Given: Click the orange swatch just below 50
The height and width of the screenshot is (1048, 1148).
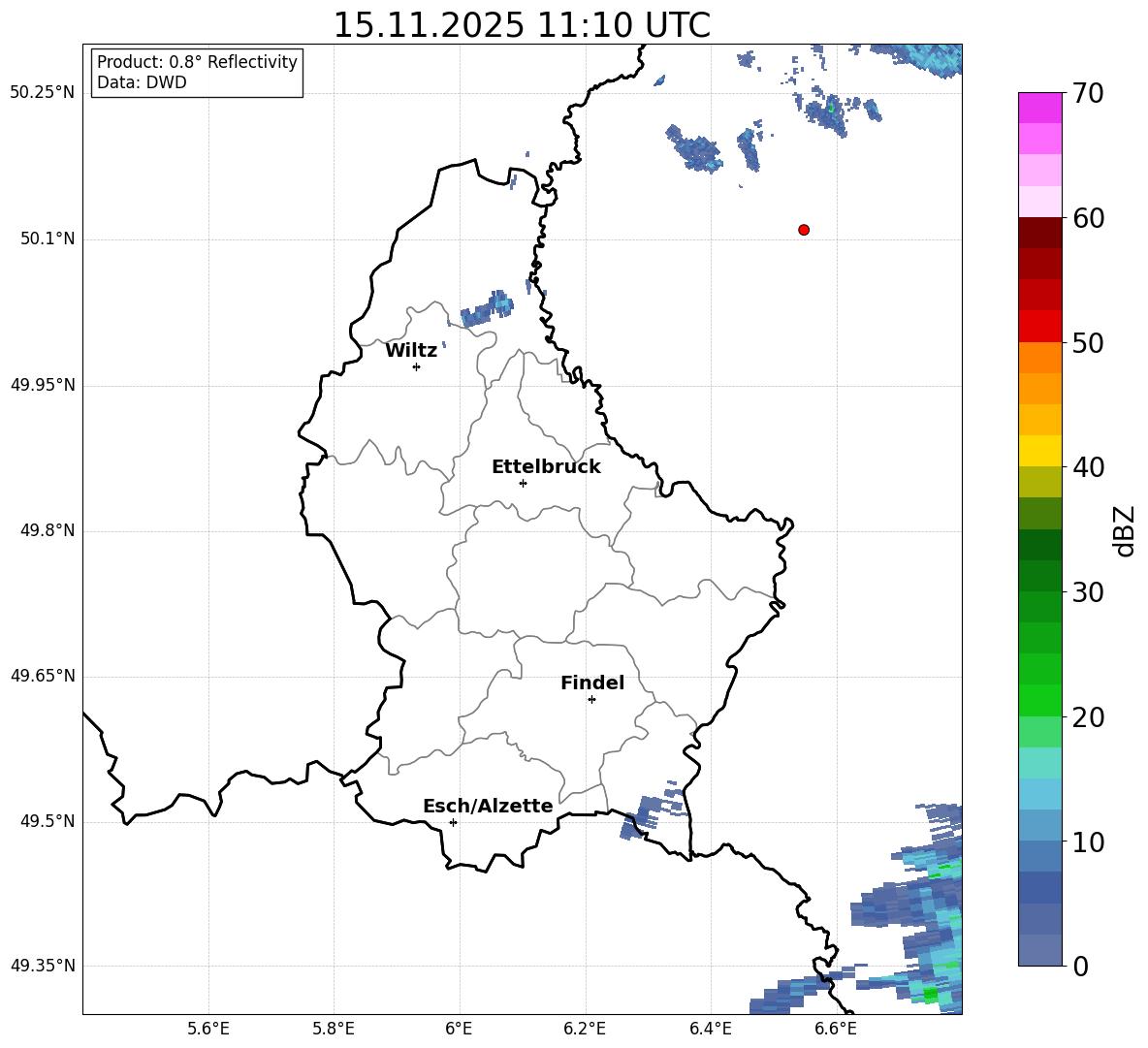Looking at the screenshot, I should 1039,358.
